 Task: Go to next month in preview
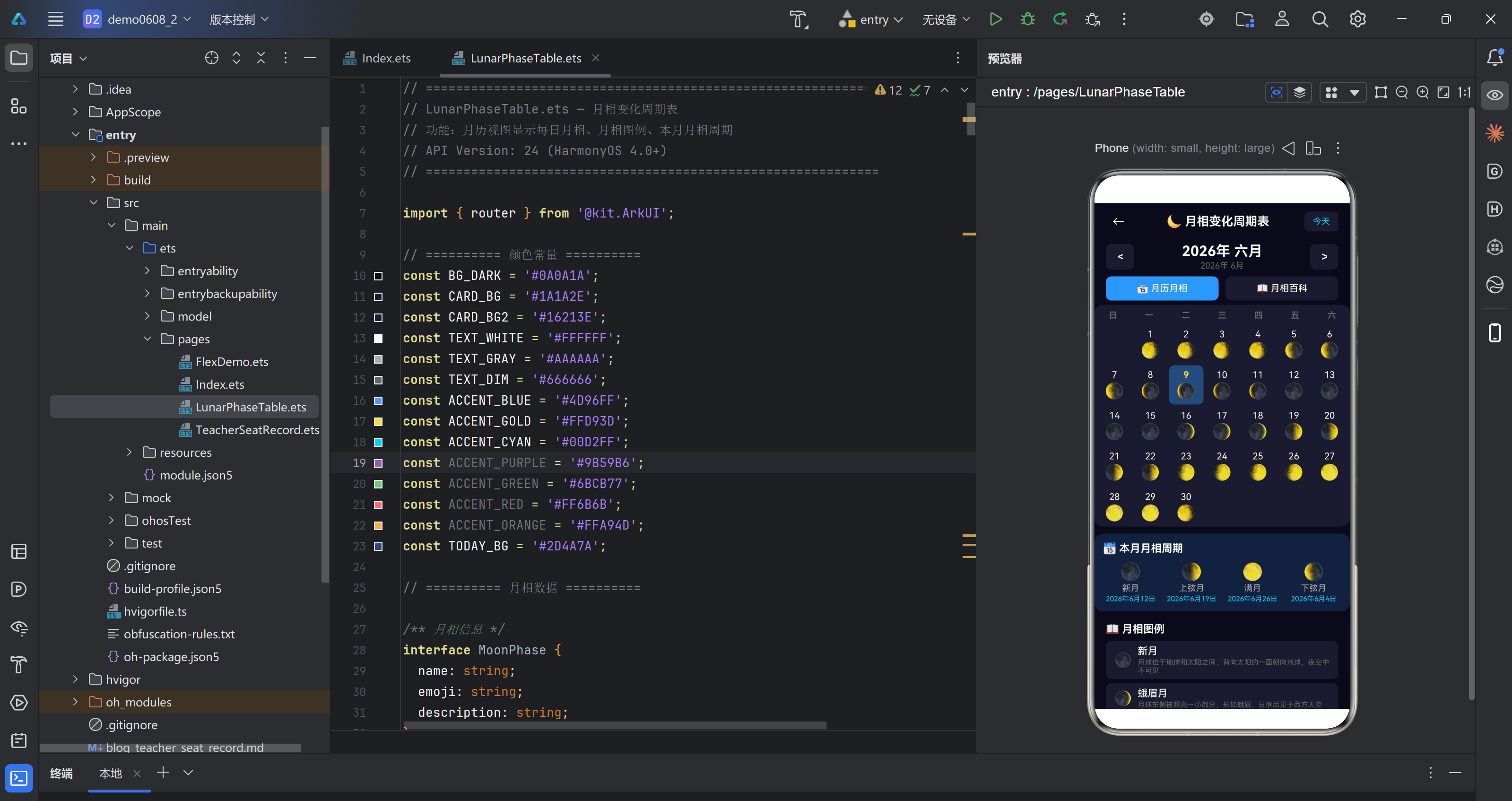click(1323, 256)
